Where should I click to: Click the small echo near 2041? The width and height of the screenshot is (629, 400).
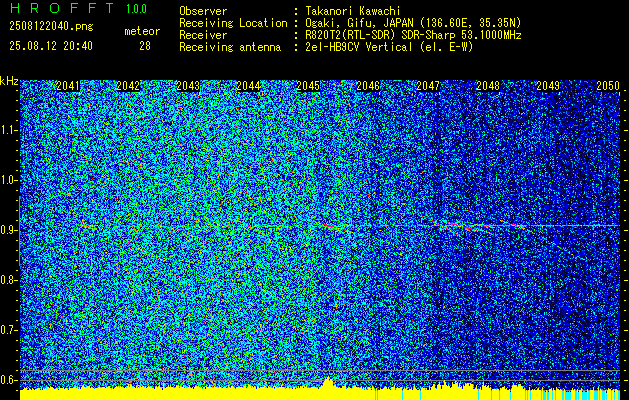click(x=87, y=226)
